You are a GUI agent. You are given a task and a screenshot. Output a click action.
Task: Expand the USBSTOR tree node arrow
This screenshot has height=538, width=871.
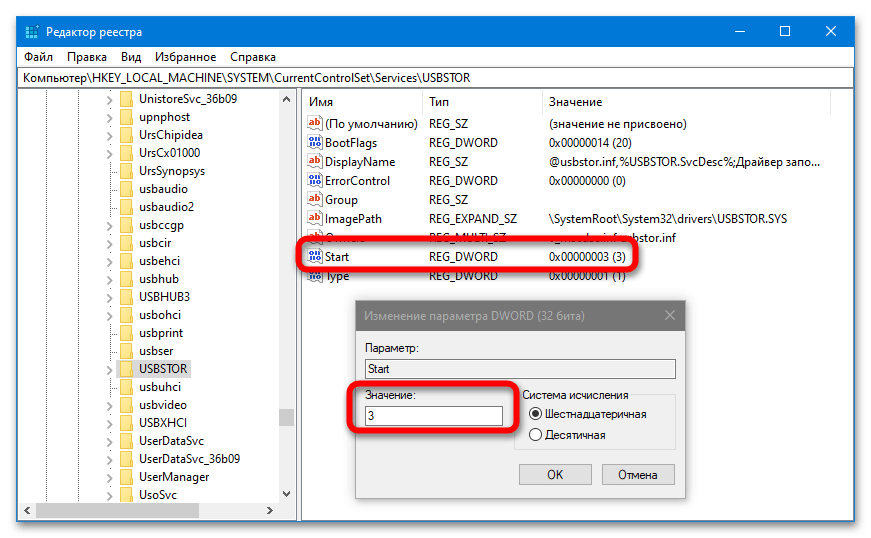[109, 369]
